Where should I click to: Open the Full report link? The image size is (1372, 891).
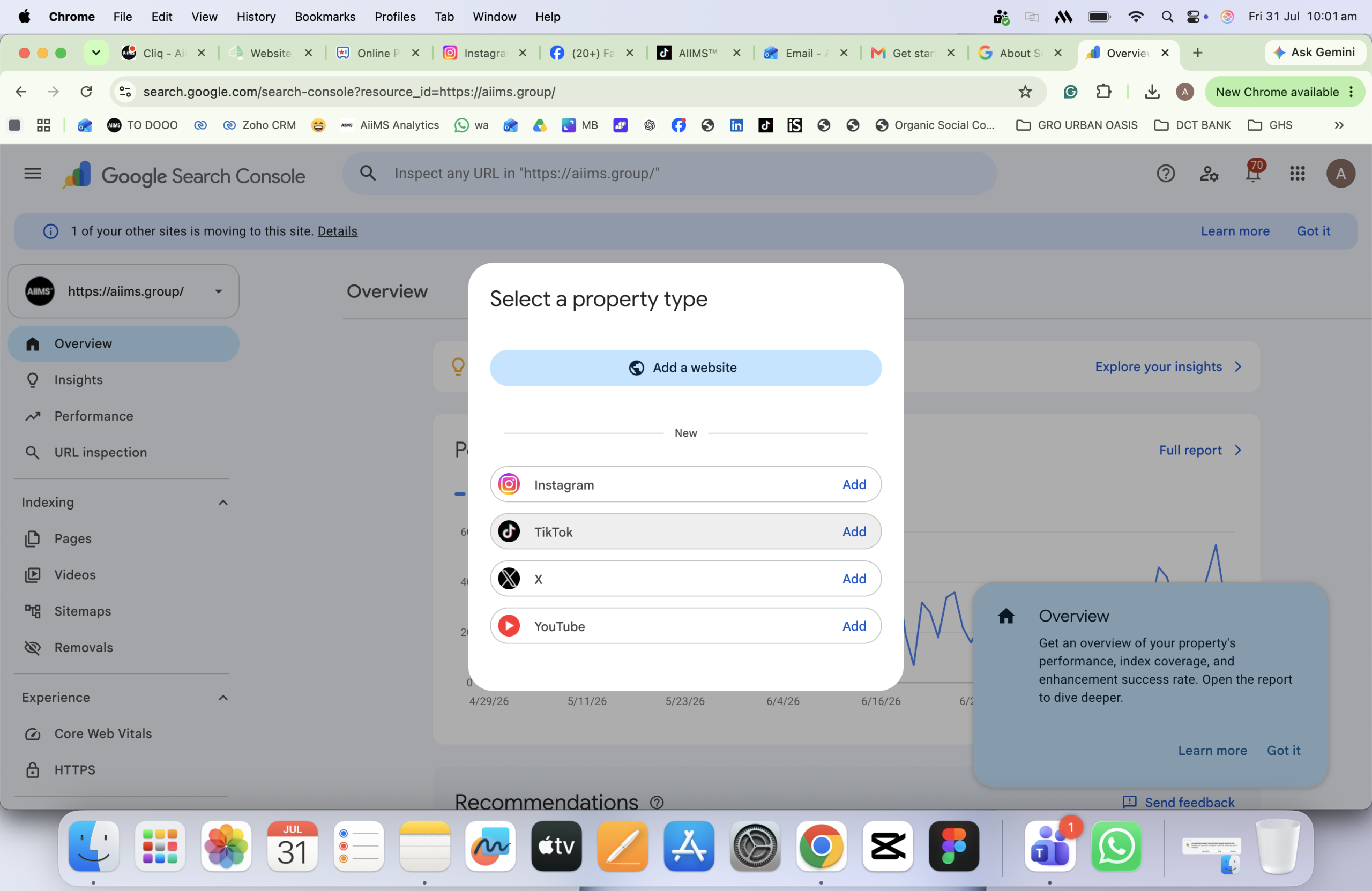(1200, 450)
